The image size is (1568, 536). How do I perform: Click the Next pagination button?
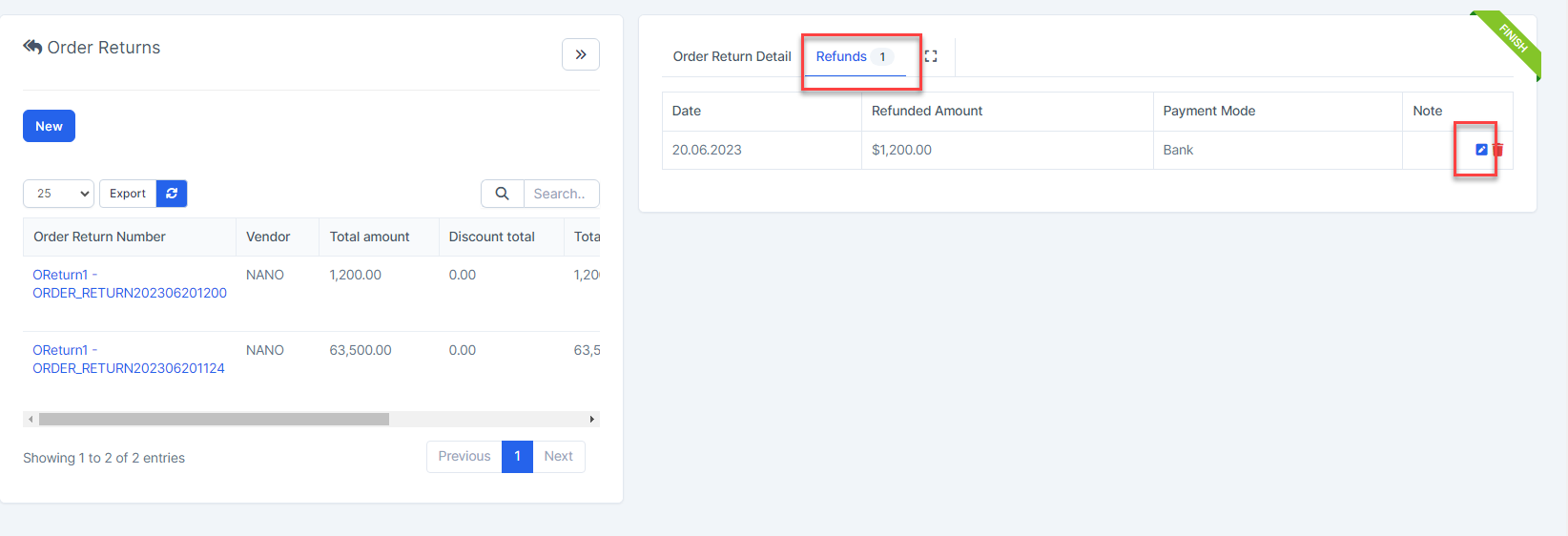tap(558, 456)
